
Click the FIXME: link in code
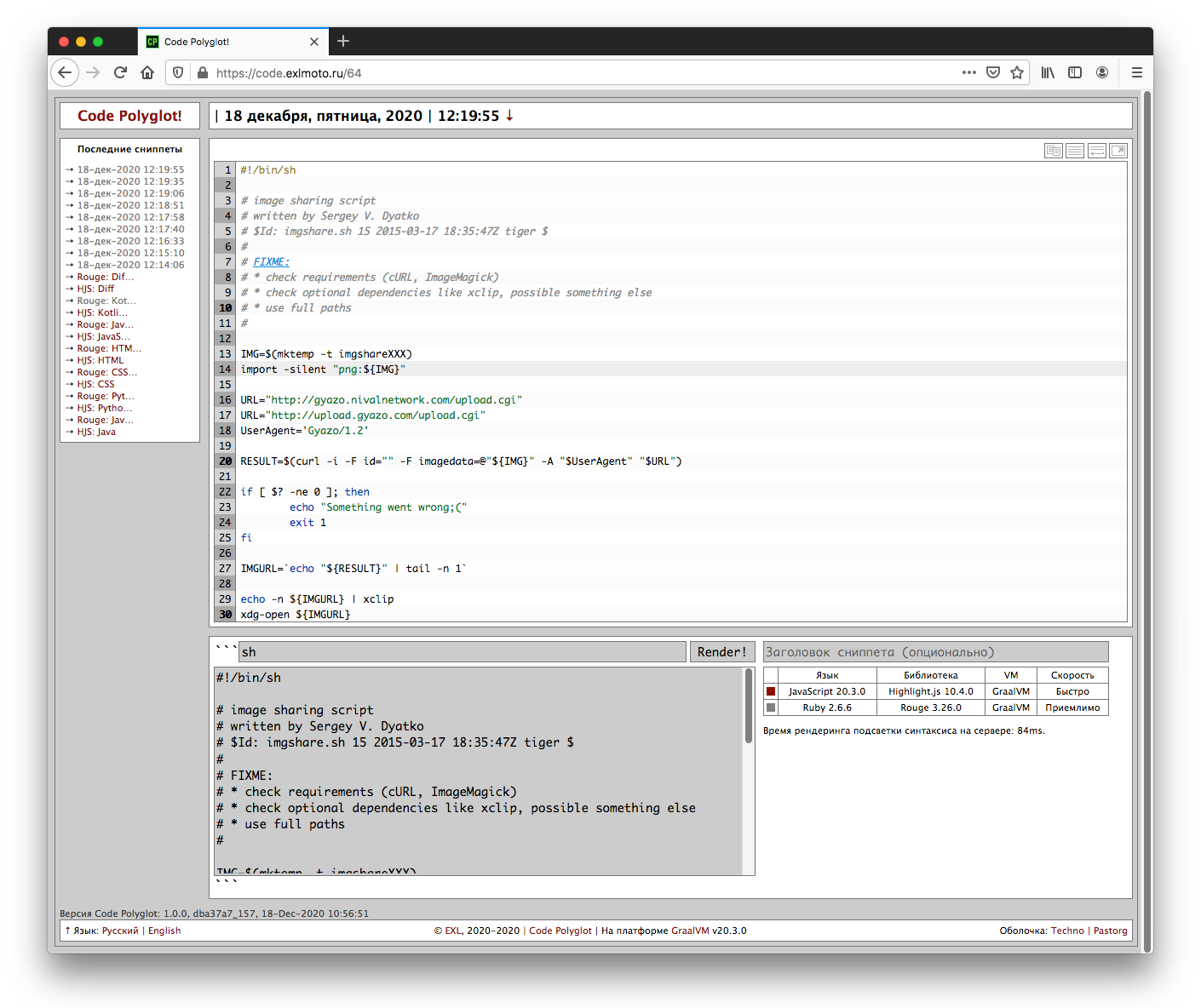click(271, 262)
